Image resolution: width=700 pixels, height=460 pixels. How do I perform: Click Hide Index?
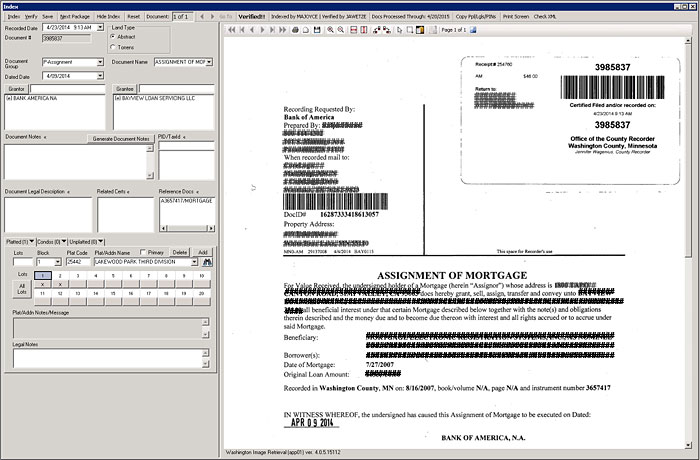coord(108,17)
